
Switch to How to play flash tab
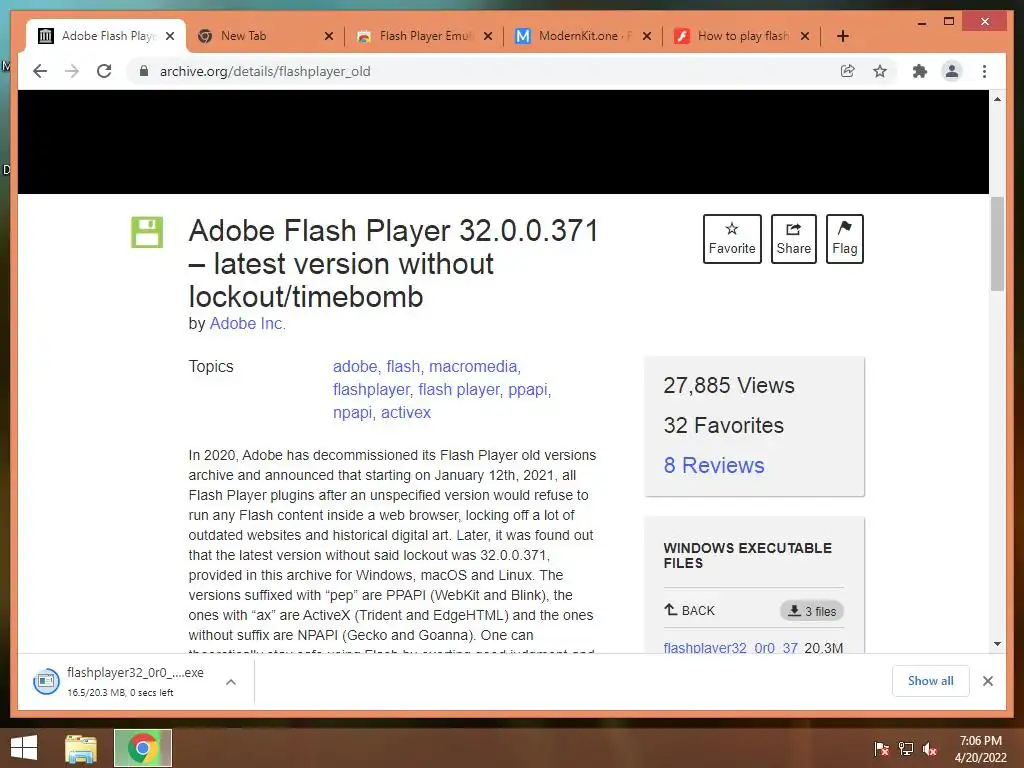741,36
